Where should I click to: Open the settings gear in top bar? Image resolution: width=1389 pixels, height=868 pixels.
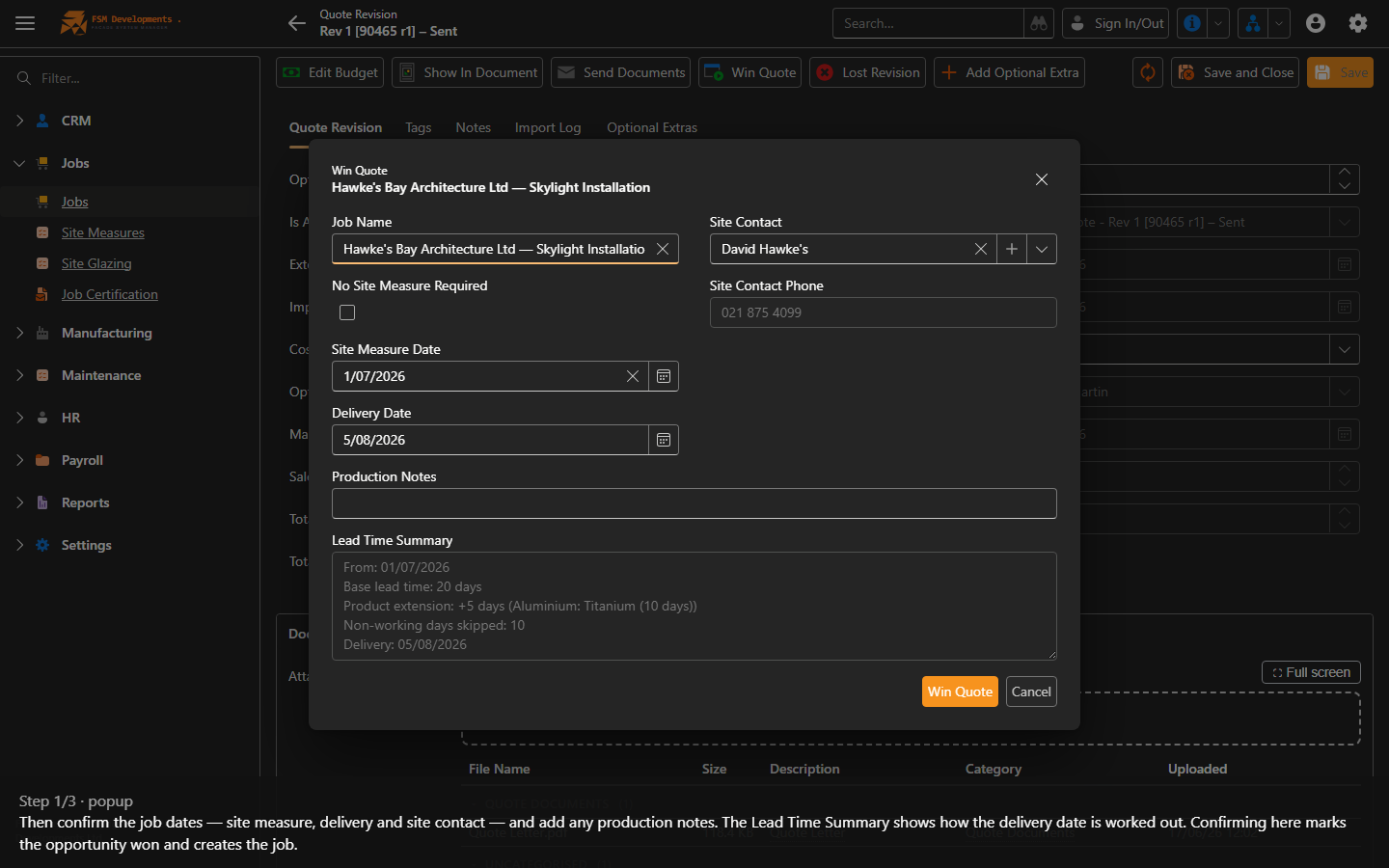tap(1358, 23)
